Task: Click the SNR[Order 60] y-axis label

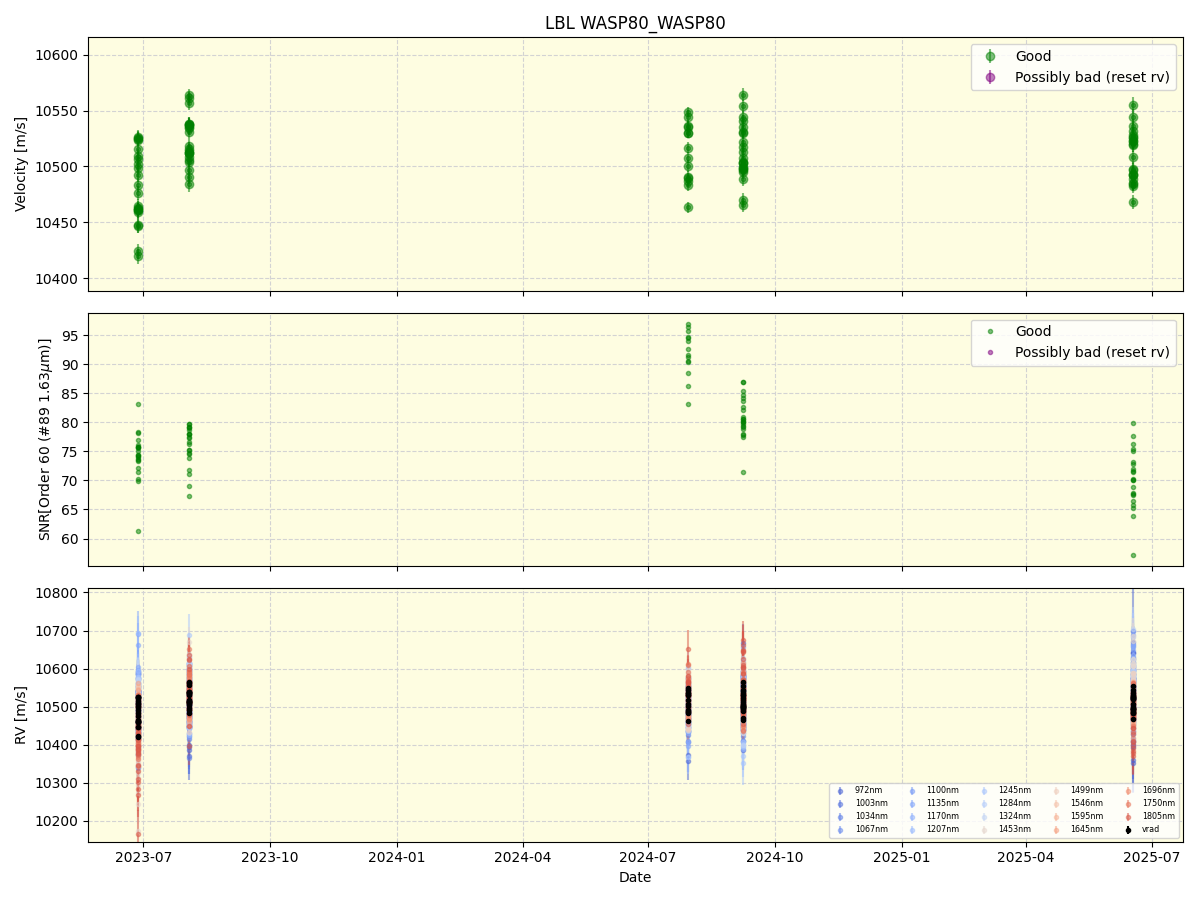Action: (45, 439)
